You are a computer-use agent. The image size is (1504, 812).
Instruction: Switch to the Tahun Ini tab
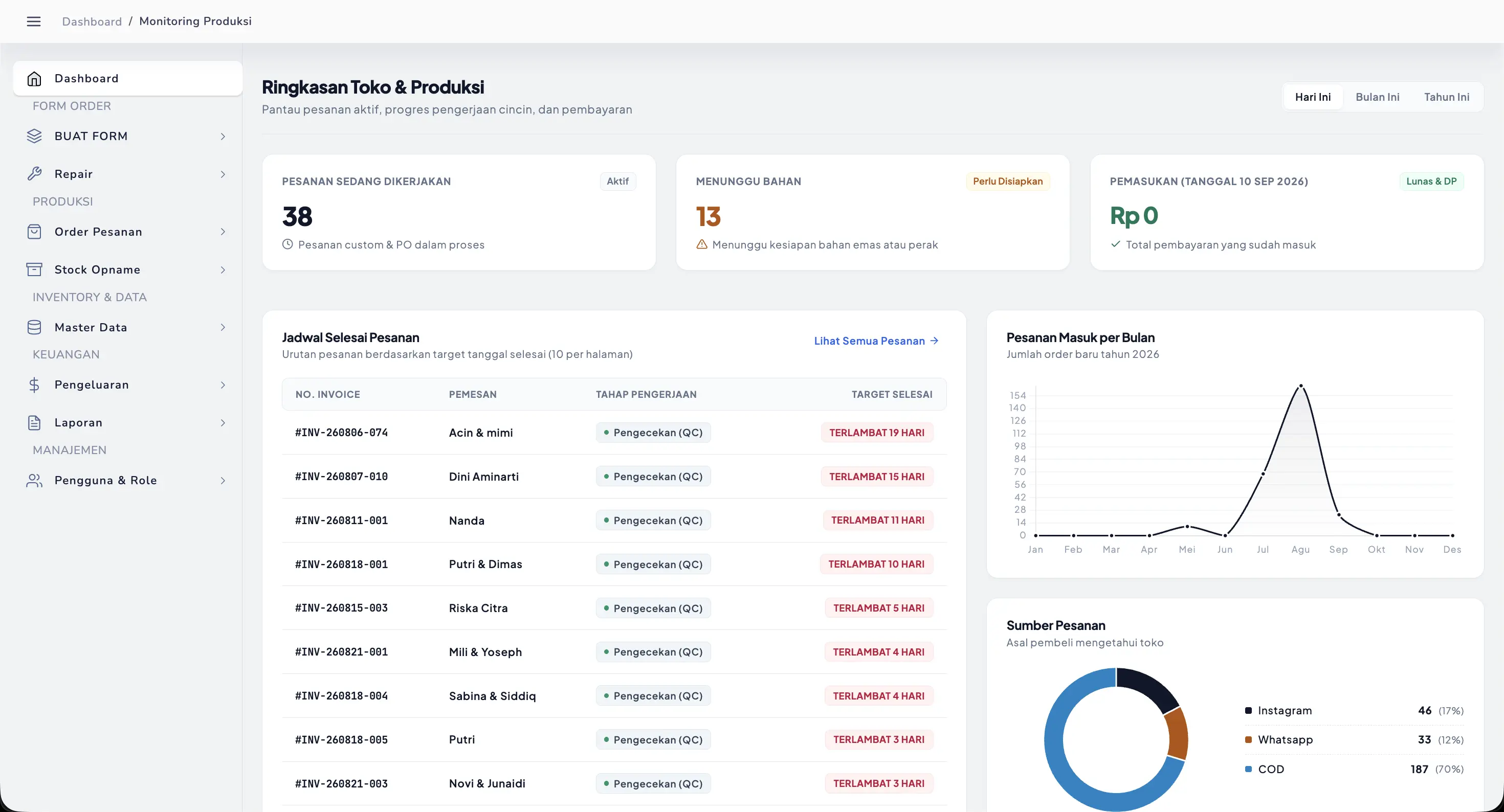click(x=1446, y=97)
